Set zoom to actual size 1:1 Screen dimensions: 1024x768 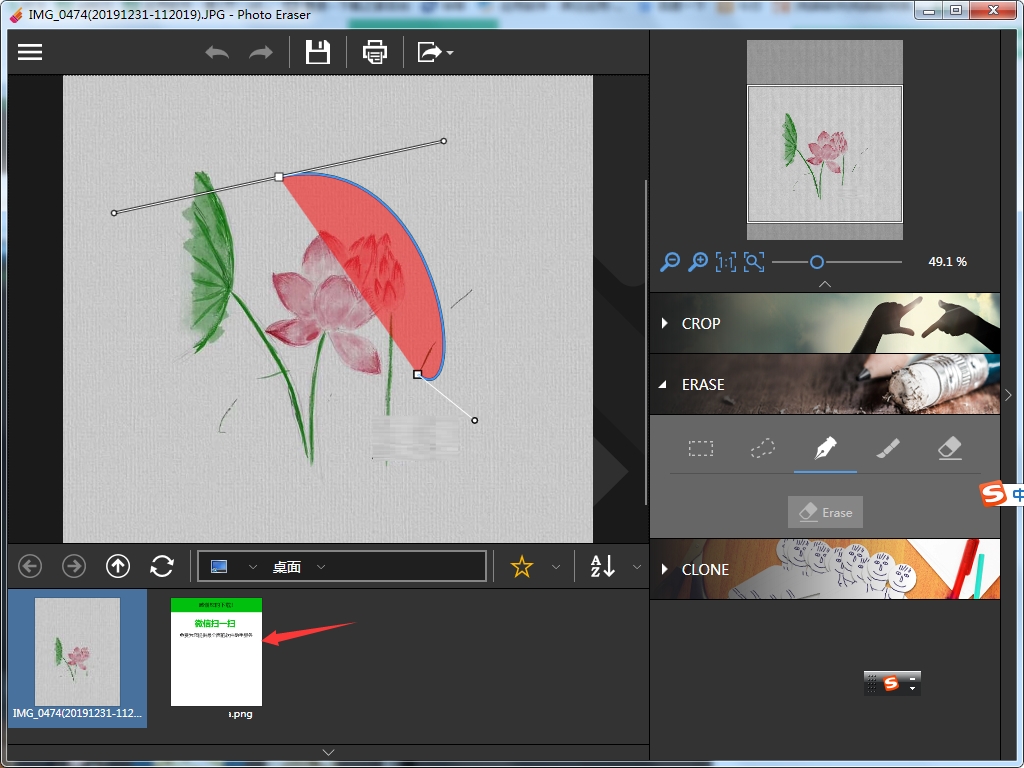pos(726,262)
